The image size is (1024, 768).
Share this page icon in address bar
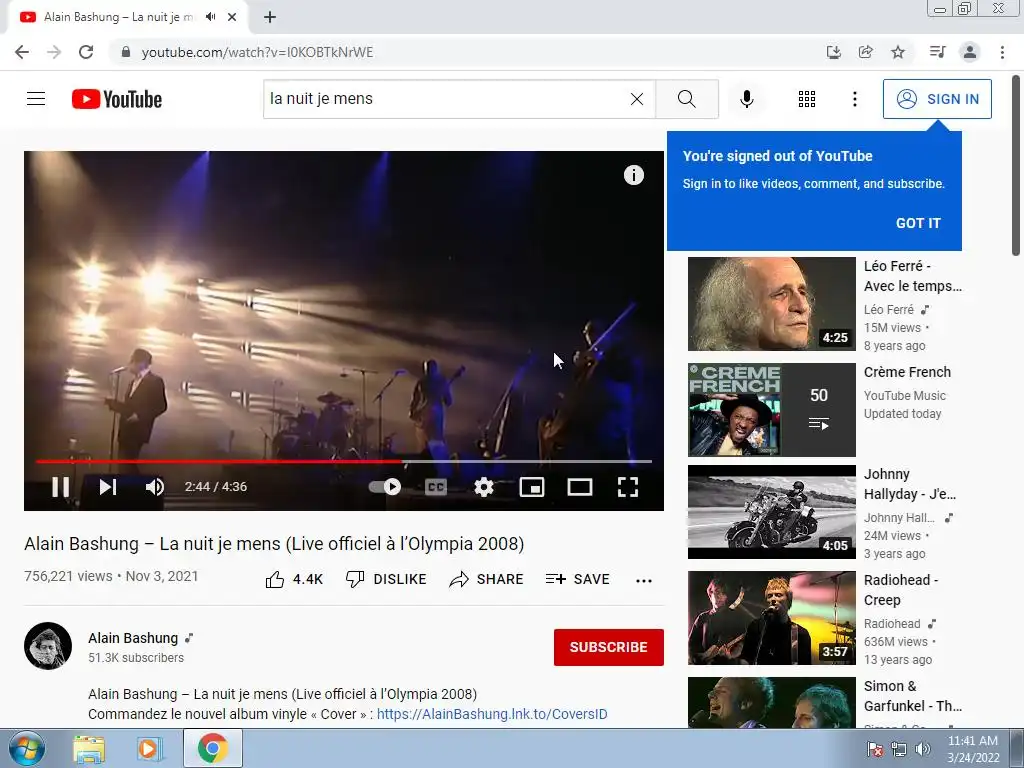click(x=865, y=52)
